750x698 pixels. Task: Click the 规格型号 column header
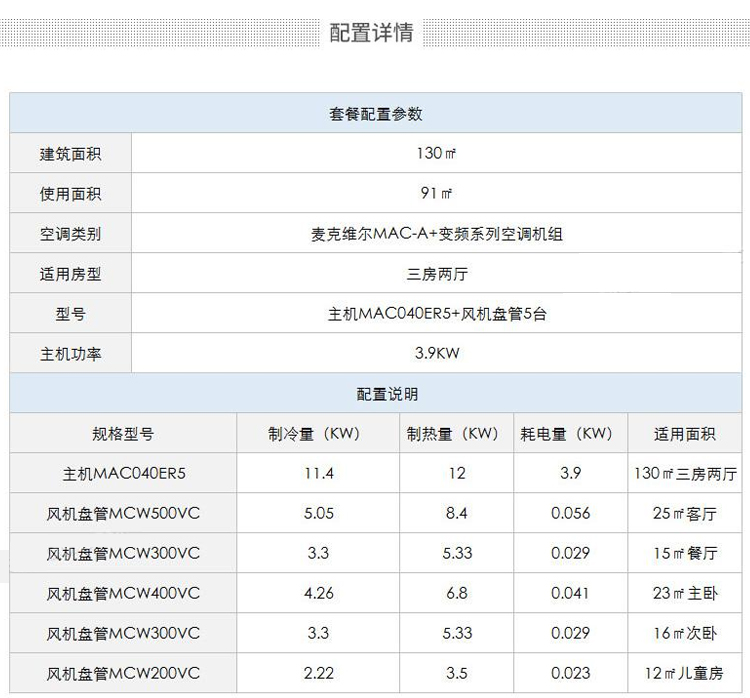(x=123, y=434)
